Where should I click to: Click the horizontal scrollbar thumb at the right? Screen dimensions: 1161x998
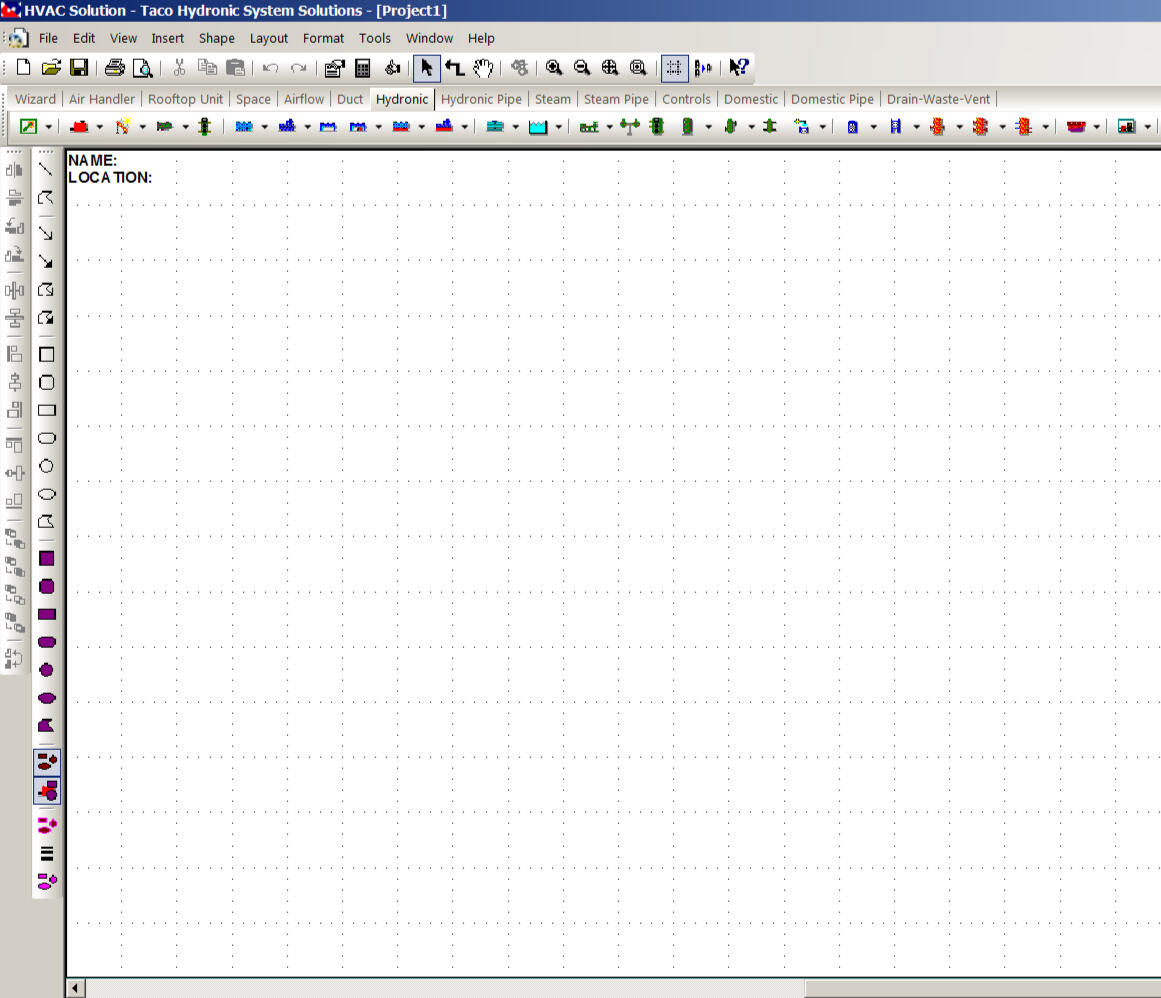coord(983,988)
